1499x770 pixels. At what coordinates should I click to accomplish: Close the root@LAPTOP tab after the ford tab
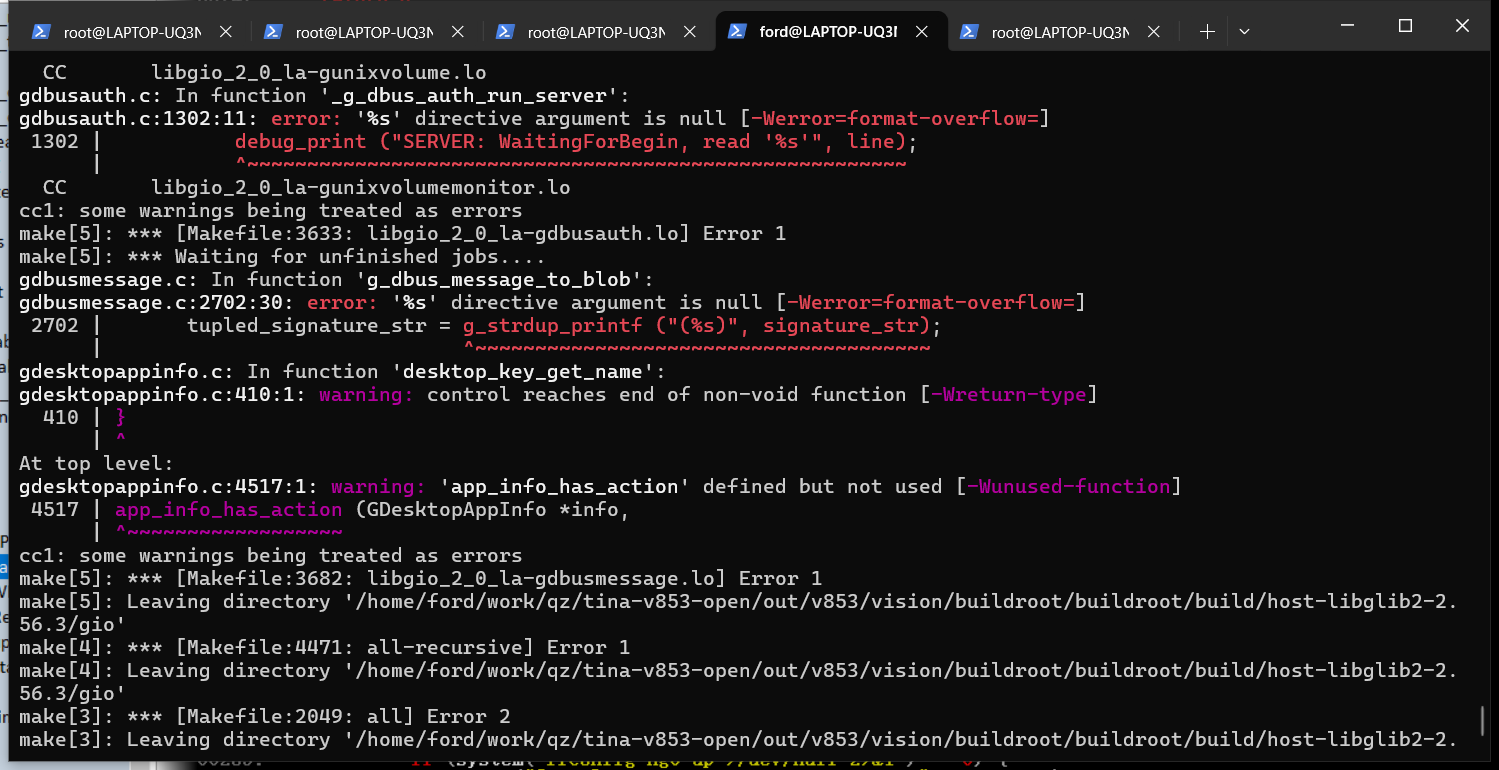coord(1153,32)
